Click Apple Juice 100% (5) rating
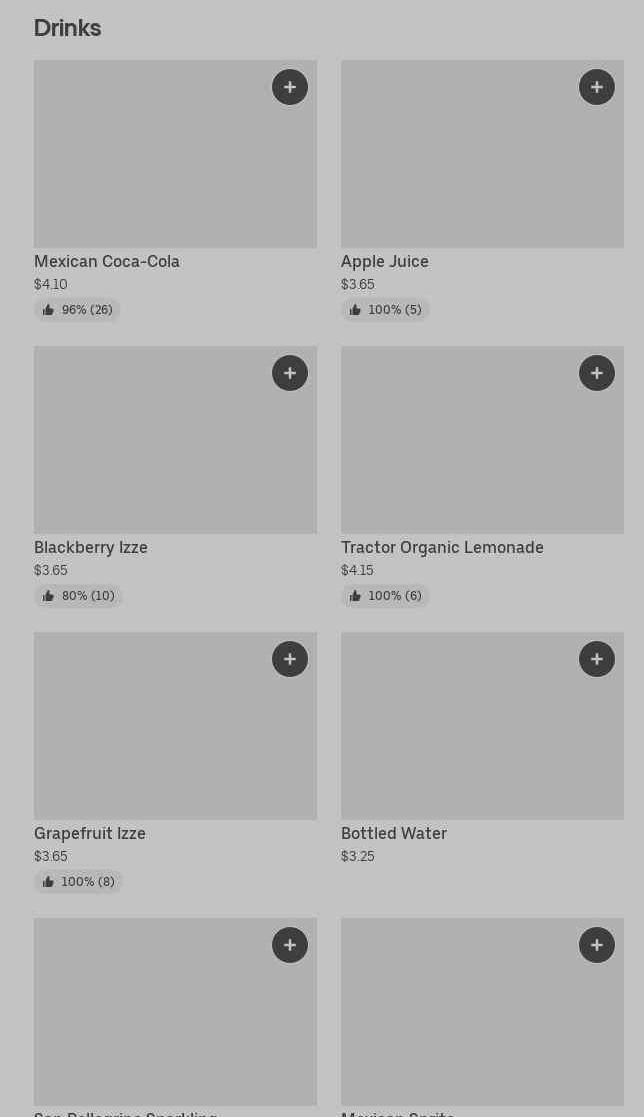 tap(385, 310)
